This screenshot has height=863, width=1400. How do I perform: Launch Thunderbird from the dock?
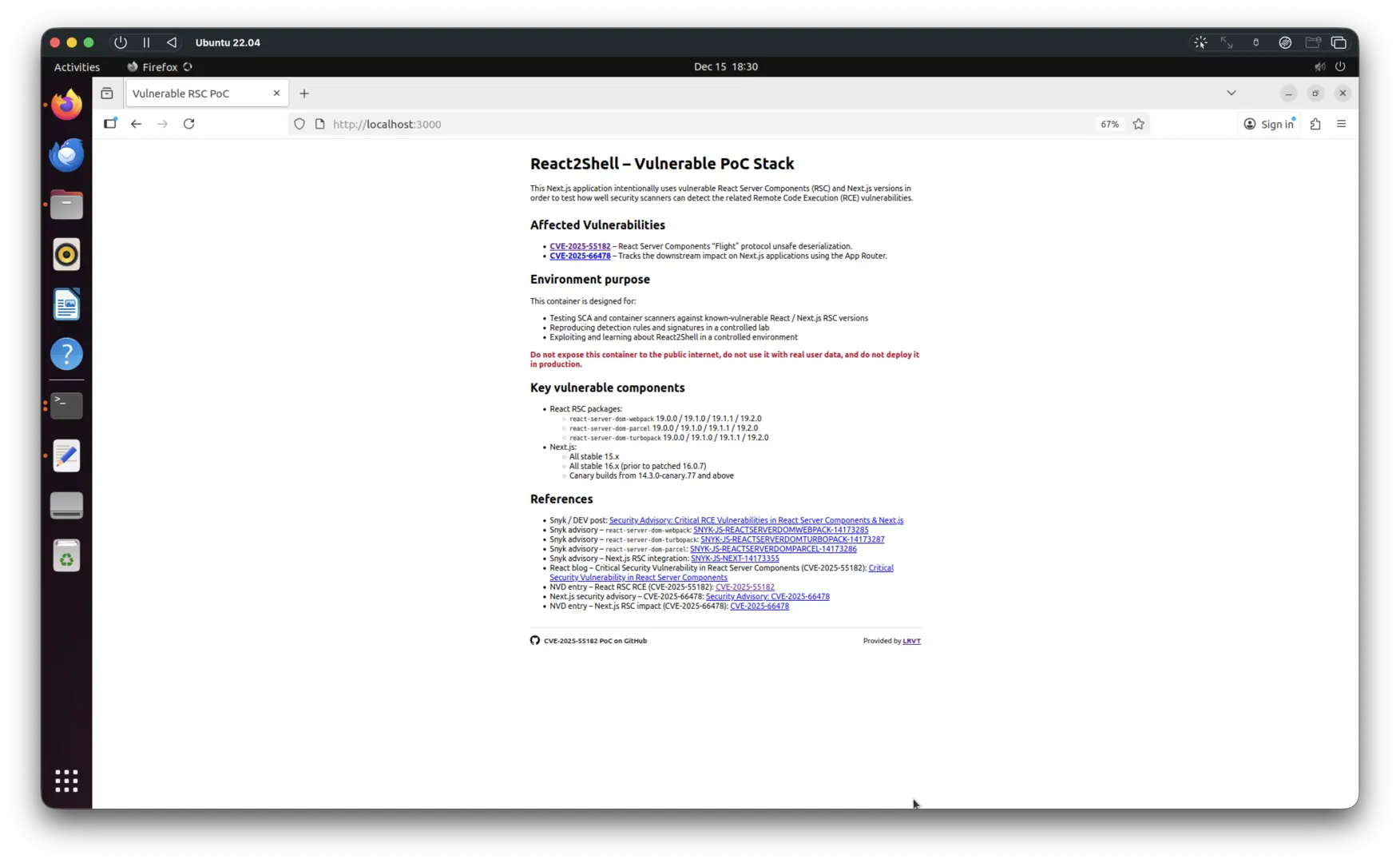(x=66, y=154)
